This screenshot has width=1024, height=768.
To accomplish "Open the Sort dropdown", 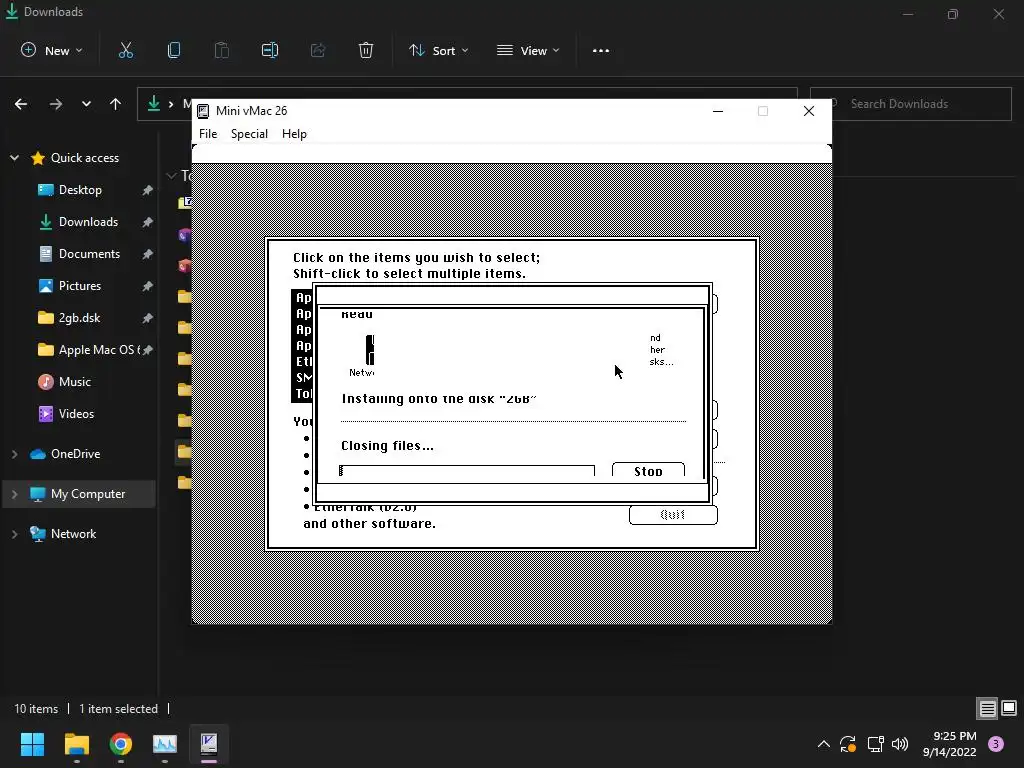I will [439, 51].
